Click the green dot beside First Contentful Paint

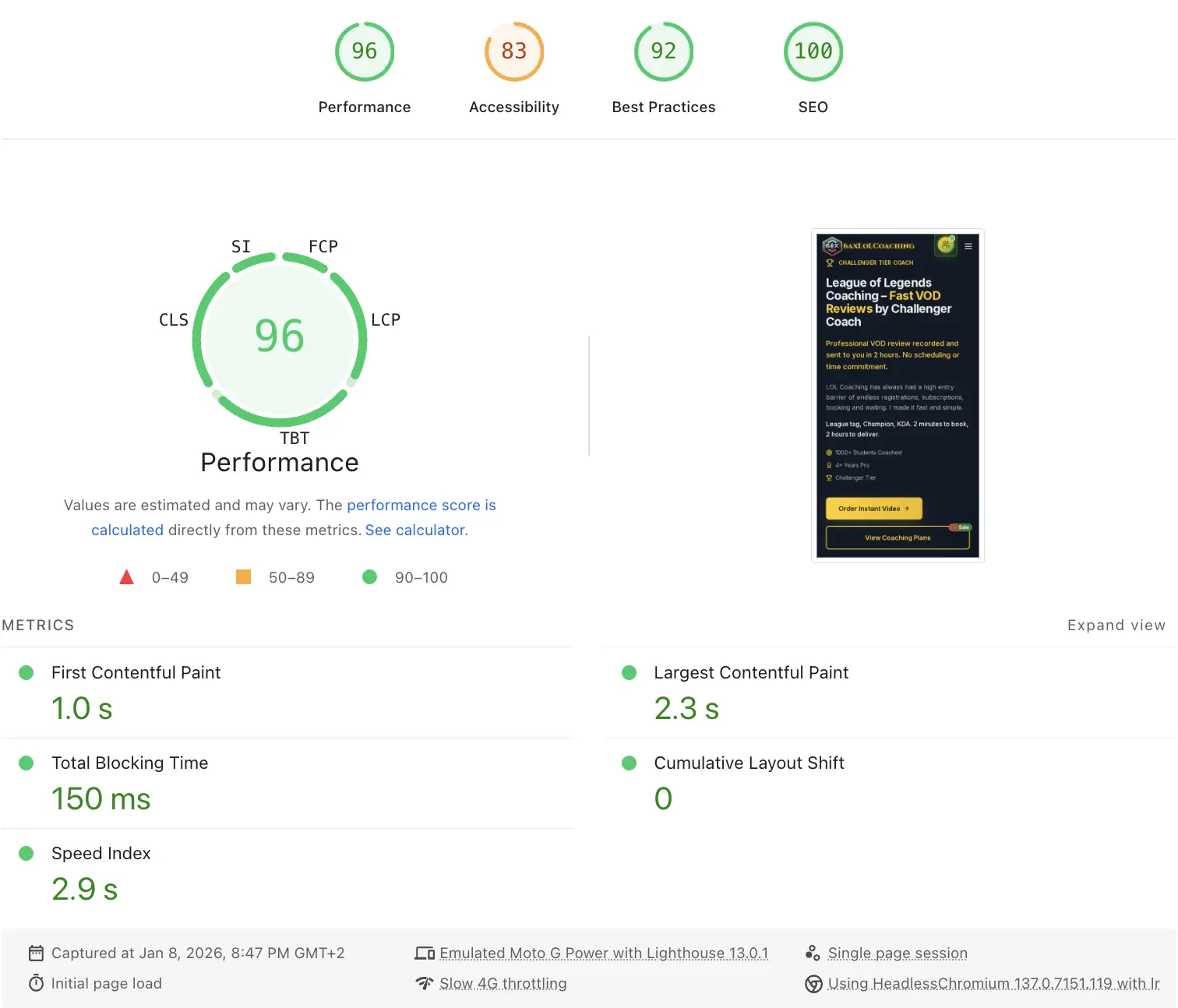27,672
